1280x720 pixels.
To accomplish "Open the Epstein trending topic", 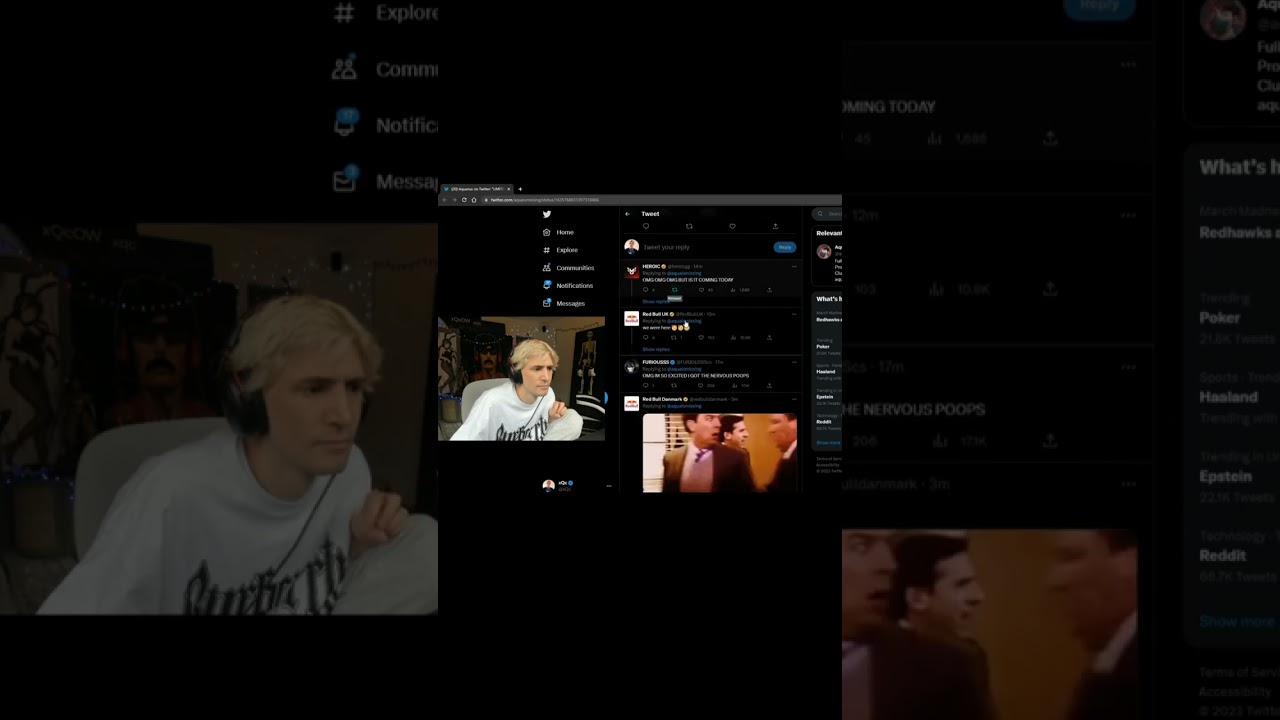I will click(x=828, y=397).
